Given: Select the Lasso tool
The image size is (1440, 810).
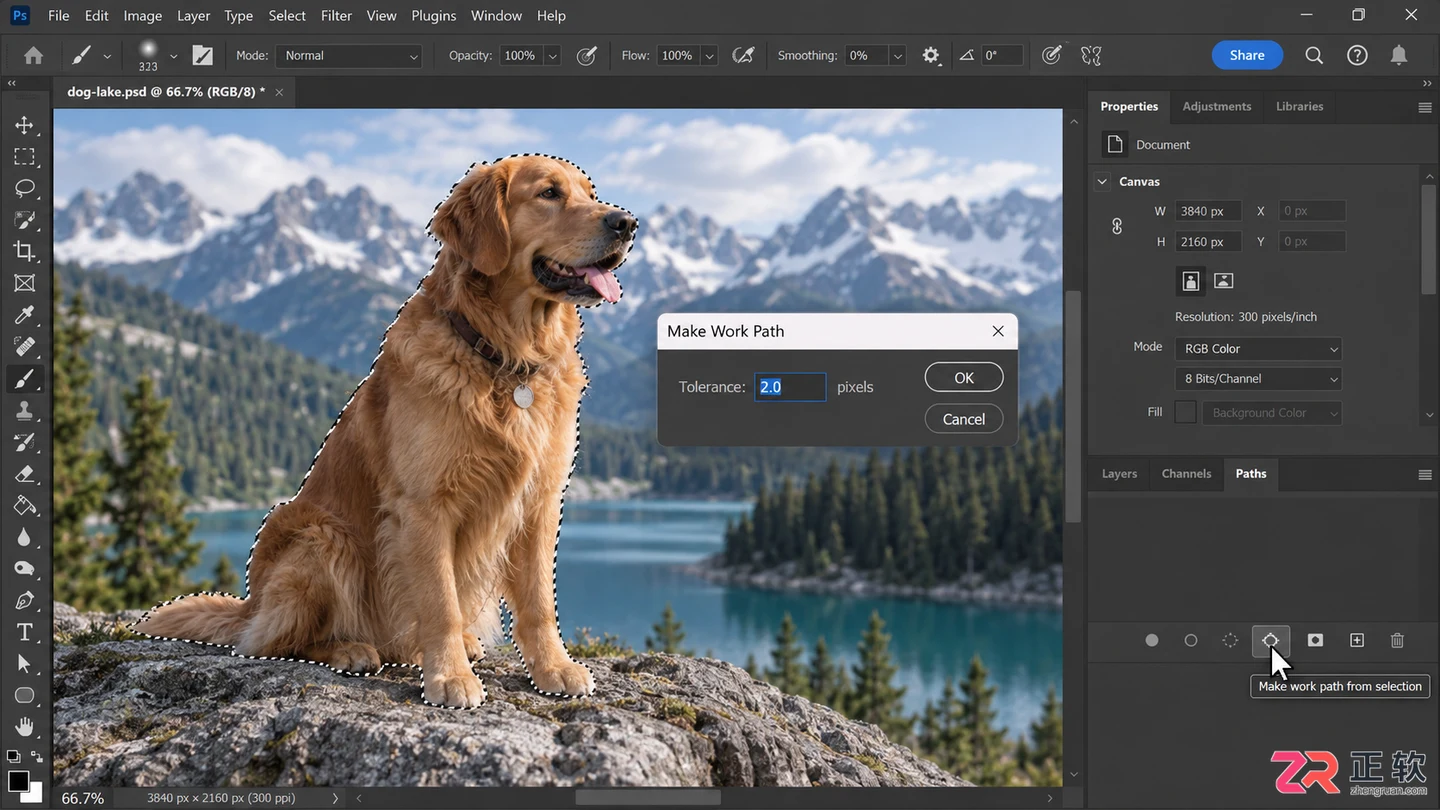Looking at the screenshot, I should click(x=24, y=188).
